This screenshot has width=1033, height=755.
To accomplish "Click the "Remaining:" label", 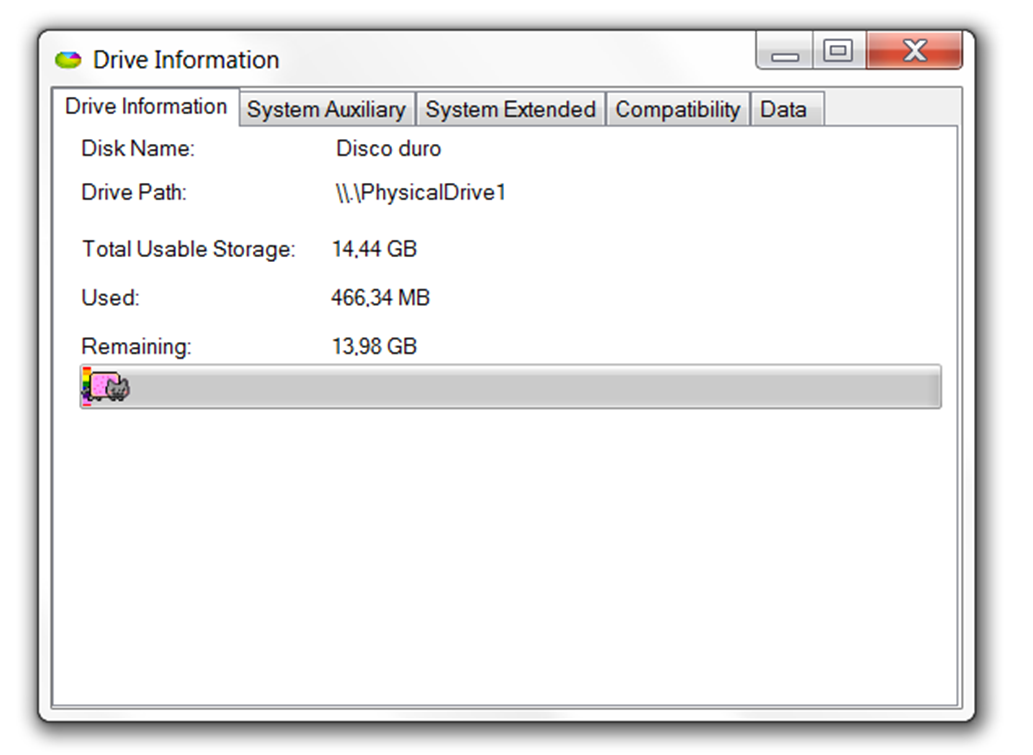I will click(x=136, y=347).
